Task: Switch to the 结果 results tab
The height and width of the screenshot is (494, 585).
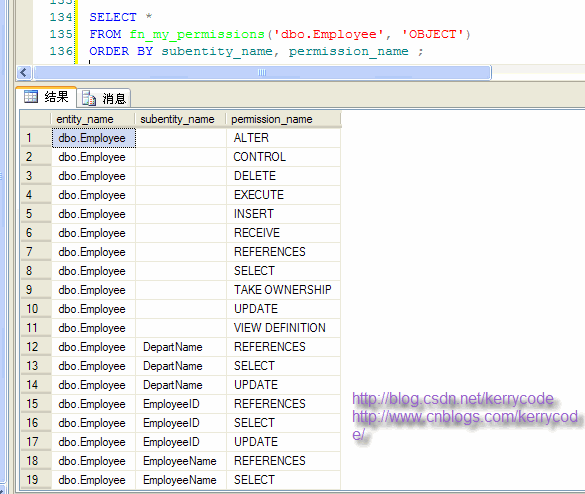Action: pyautogui.click(x=46, y=97)
